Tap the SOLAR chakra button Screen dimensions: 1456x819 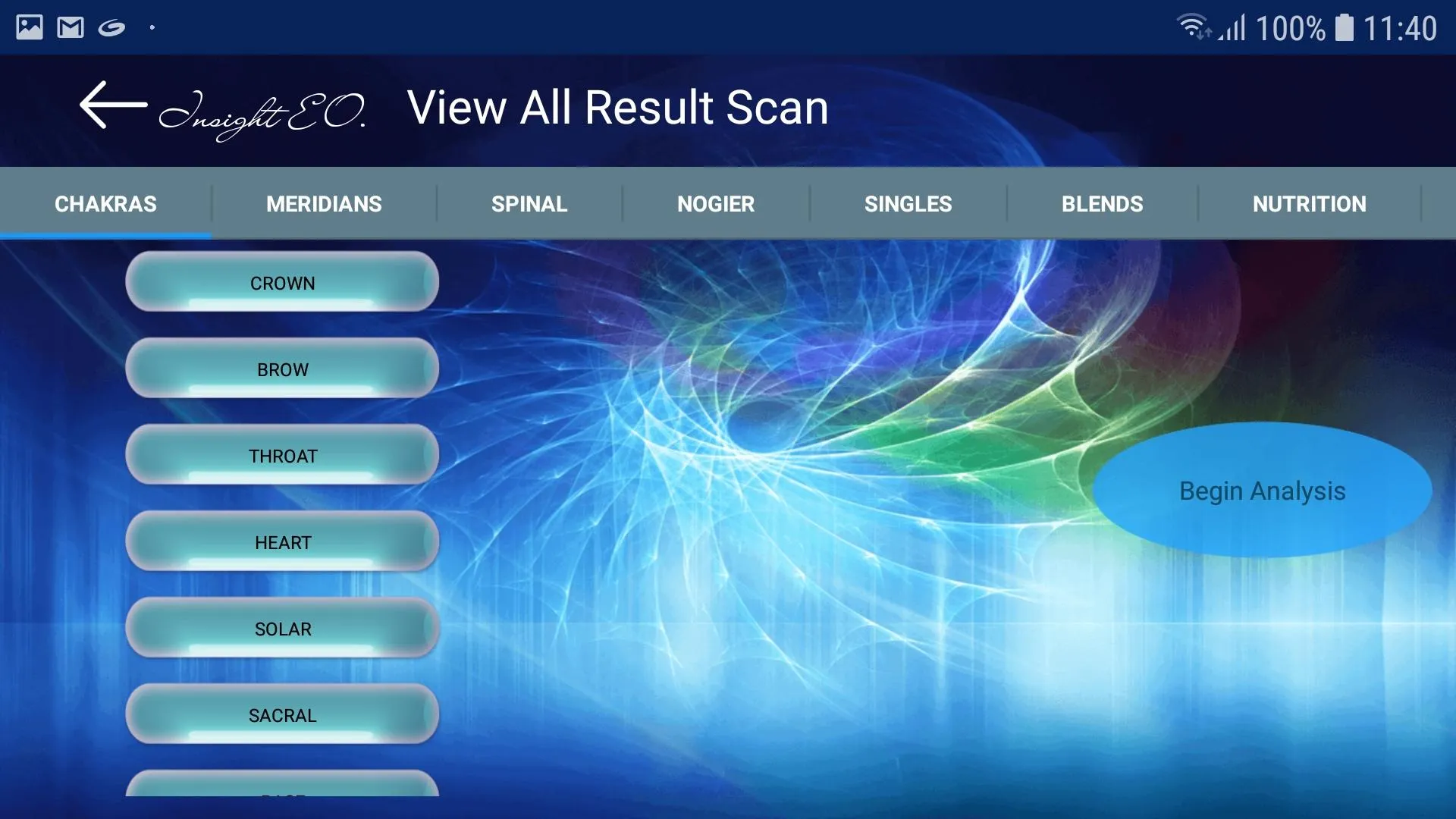281,628
